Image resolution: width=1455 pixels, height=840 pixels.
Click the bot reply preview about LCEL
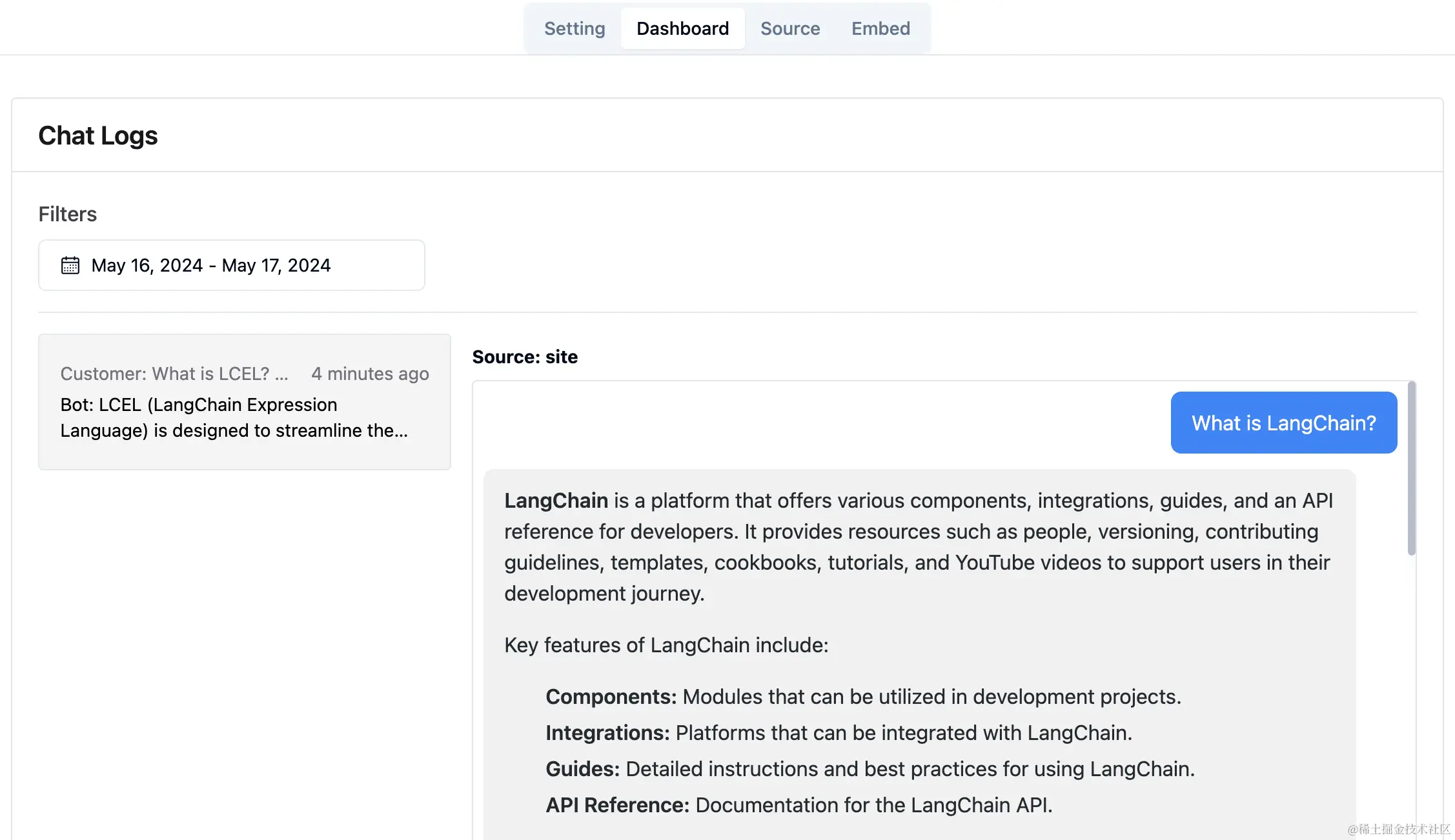pyautogui.click(x=234, y=417)
